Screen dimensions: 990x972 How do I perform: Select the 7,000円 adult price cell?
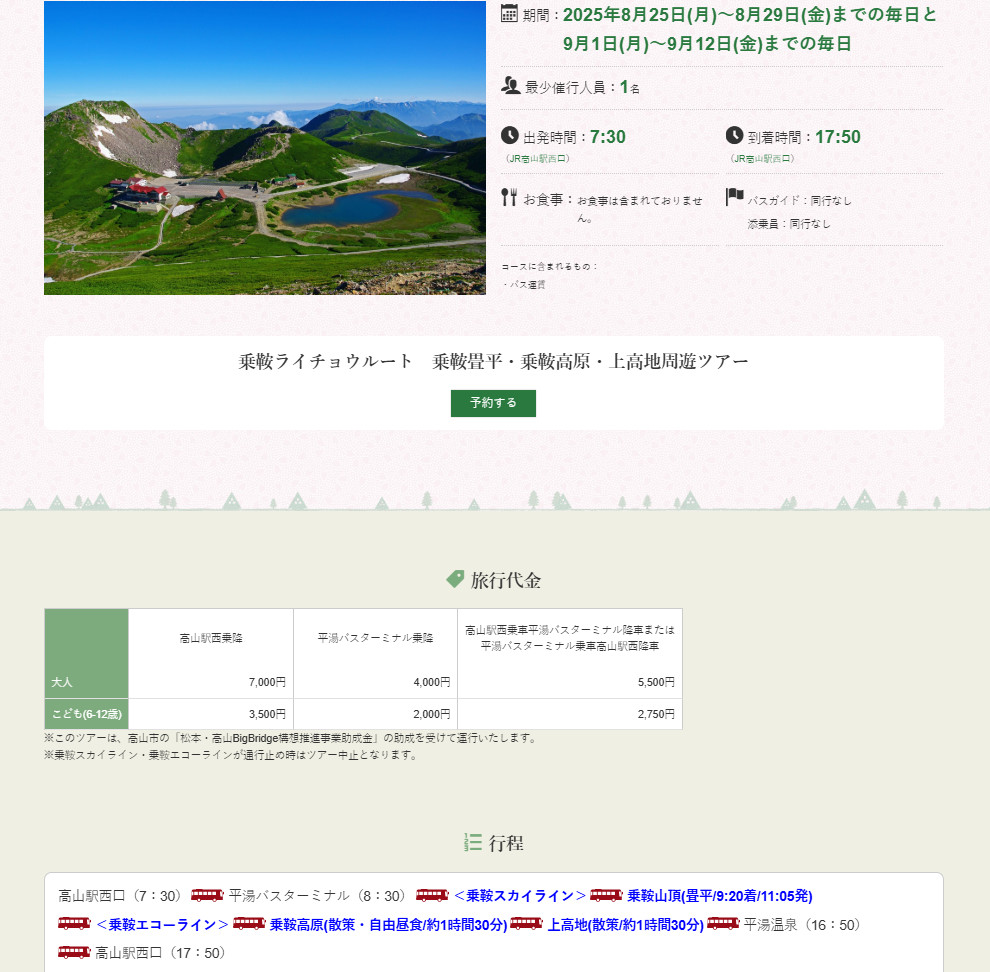point(211,682)
